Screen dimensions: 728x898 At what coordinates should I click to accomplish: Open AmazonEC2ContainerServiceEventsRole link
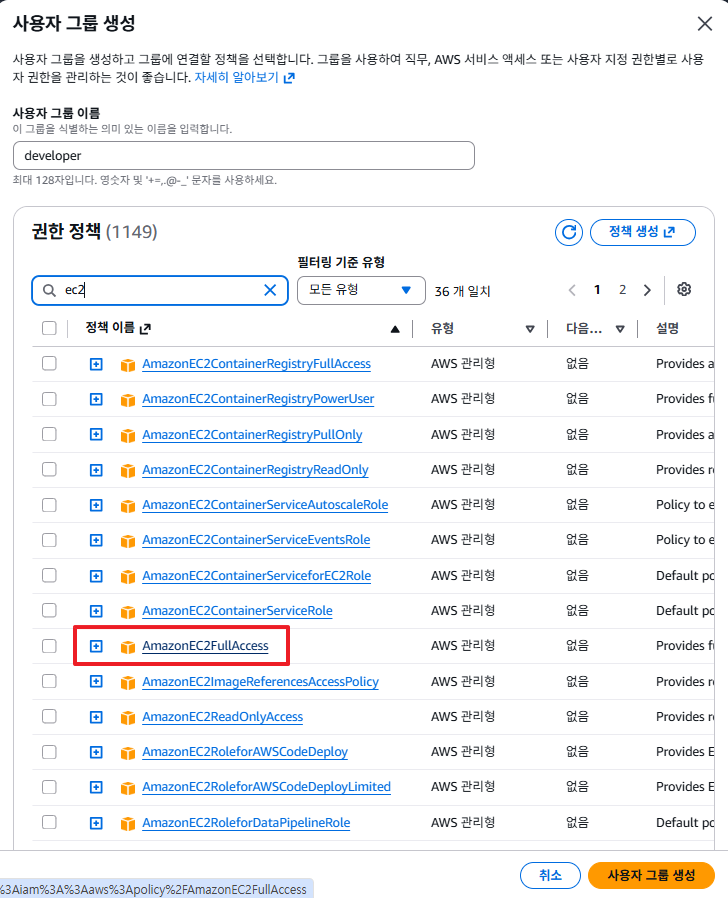coord(256,539)
